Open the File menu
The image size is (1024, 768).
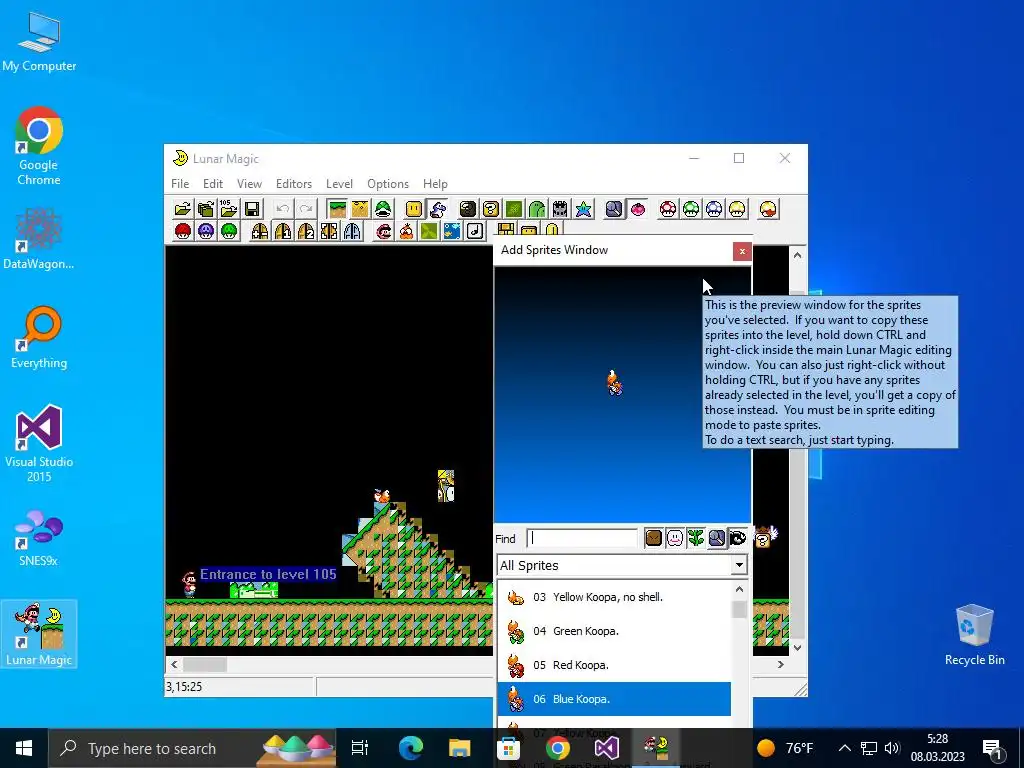[x=180, y=184]
